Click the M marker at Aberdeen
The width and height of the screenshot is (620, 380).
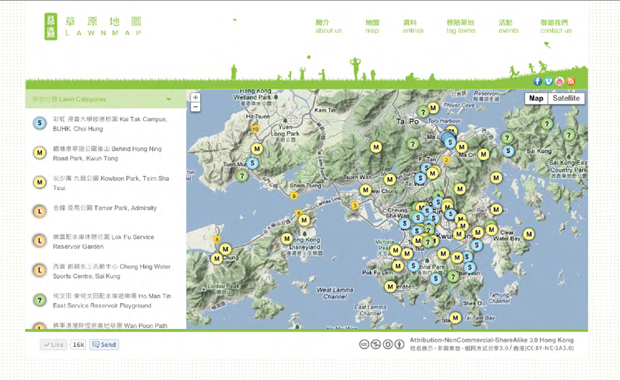(390, 286)
